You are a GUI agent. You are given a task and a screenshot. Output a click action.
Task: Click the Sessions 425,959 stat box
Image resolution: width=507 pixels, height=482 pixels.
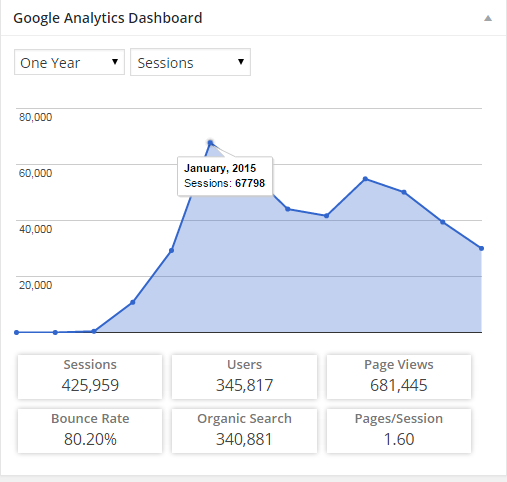pos(90,377)
